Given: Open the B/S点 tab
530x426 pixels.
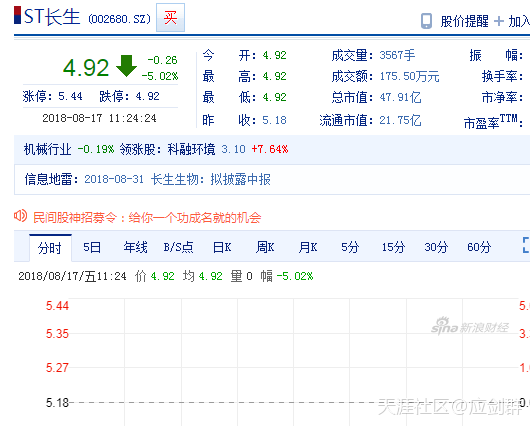Looking at the screenshot, I should [x=178, y=247].
